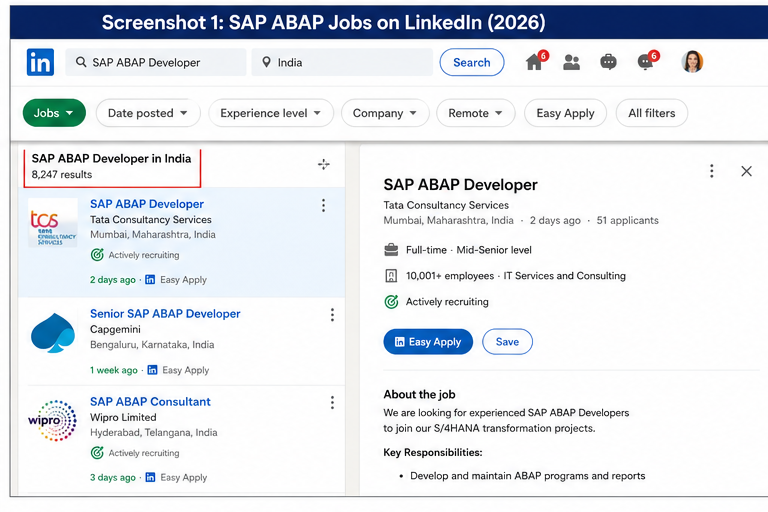Click the green Actively recruiting icon in details
This screenshot has width=768, height=512.
(391, 302)
